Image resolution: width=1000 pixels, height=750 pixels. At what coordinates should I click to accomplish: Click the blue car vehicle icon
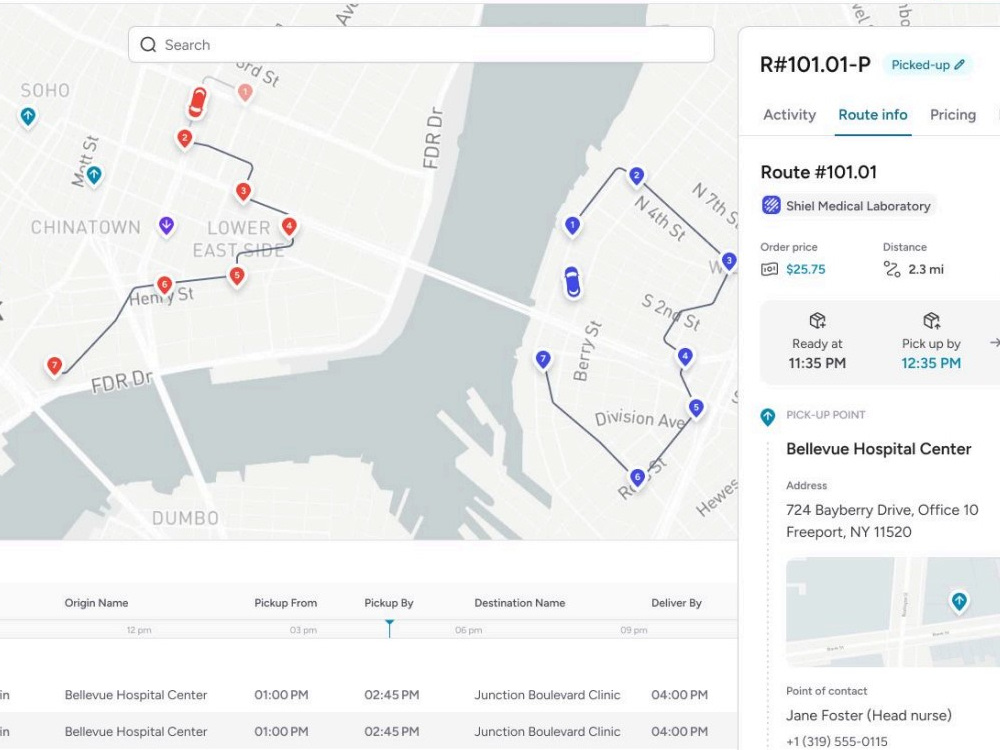click(x=572, y=282)
